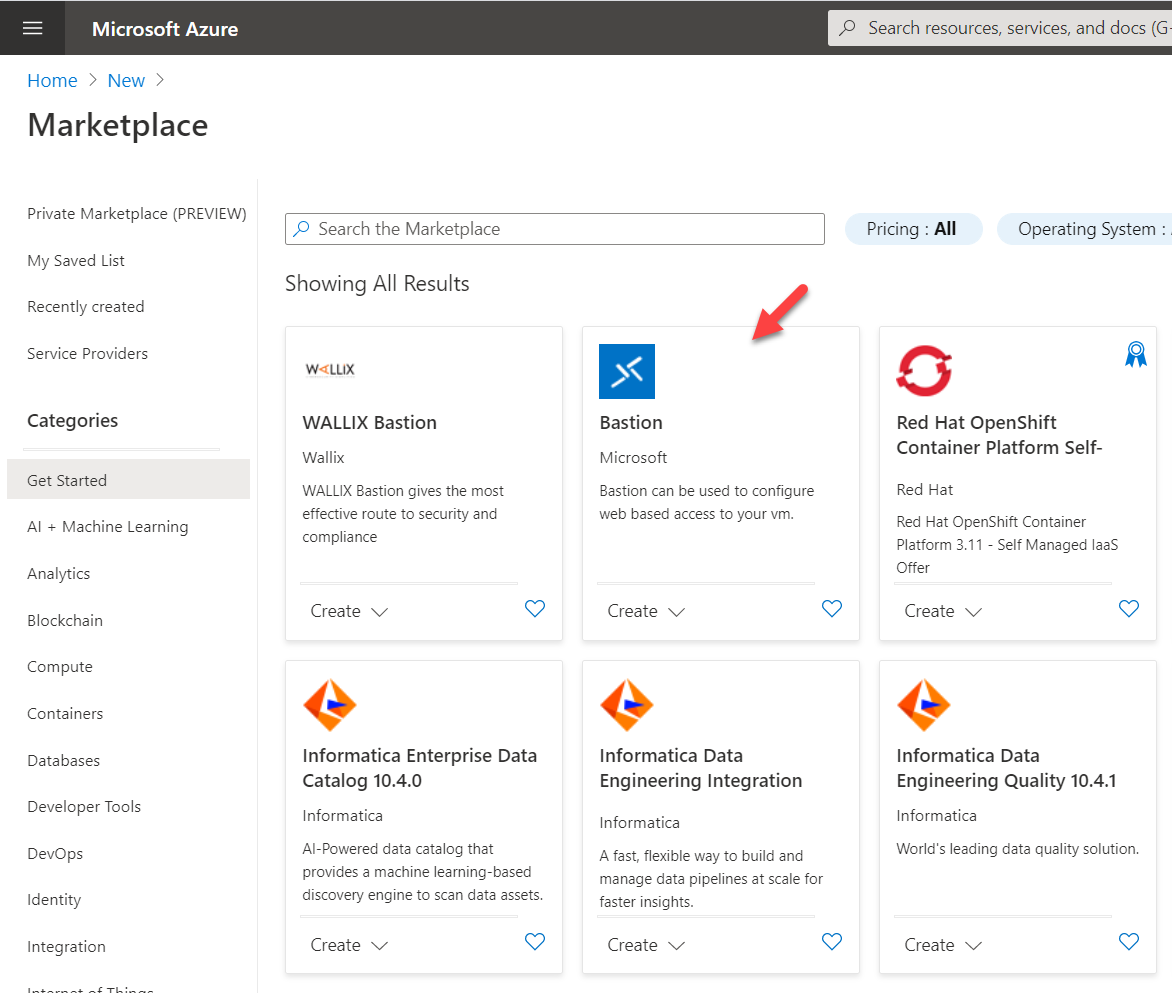Focus the Search resources, services, and docs box
Screen dimensions: 1172x993
[x=1000, y=28]
